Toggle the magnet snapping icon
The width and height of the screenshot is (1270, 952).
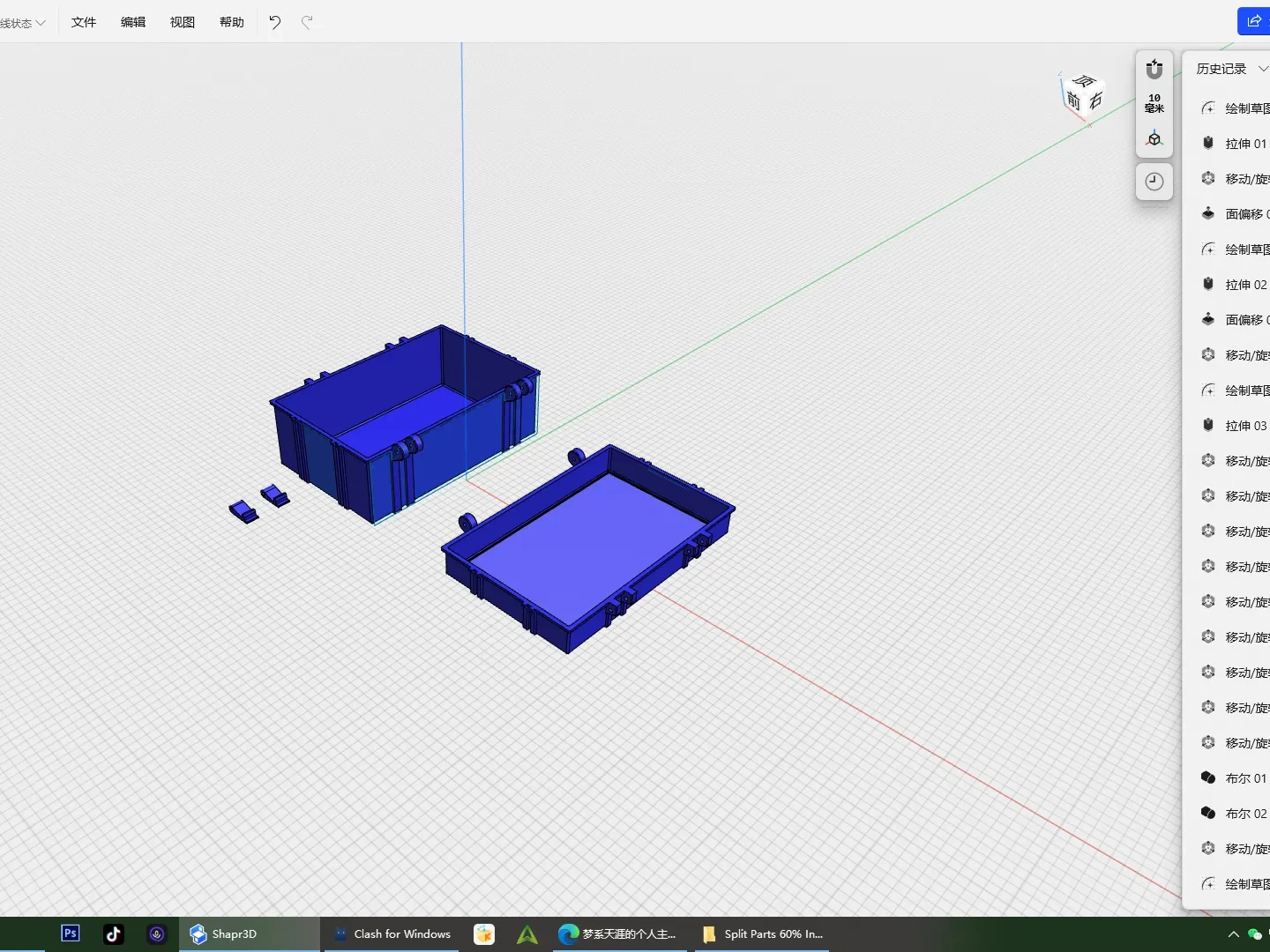1154,69
